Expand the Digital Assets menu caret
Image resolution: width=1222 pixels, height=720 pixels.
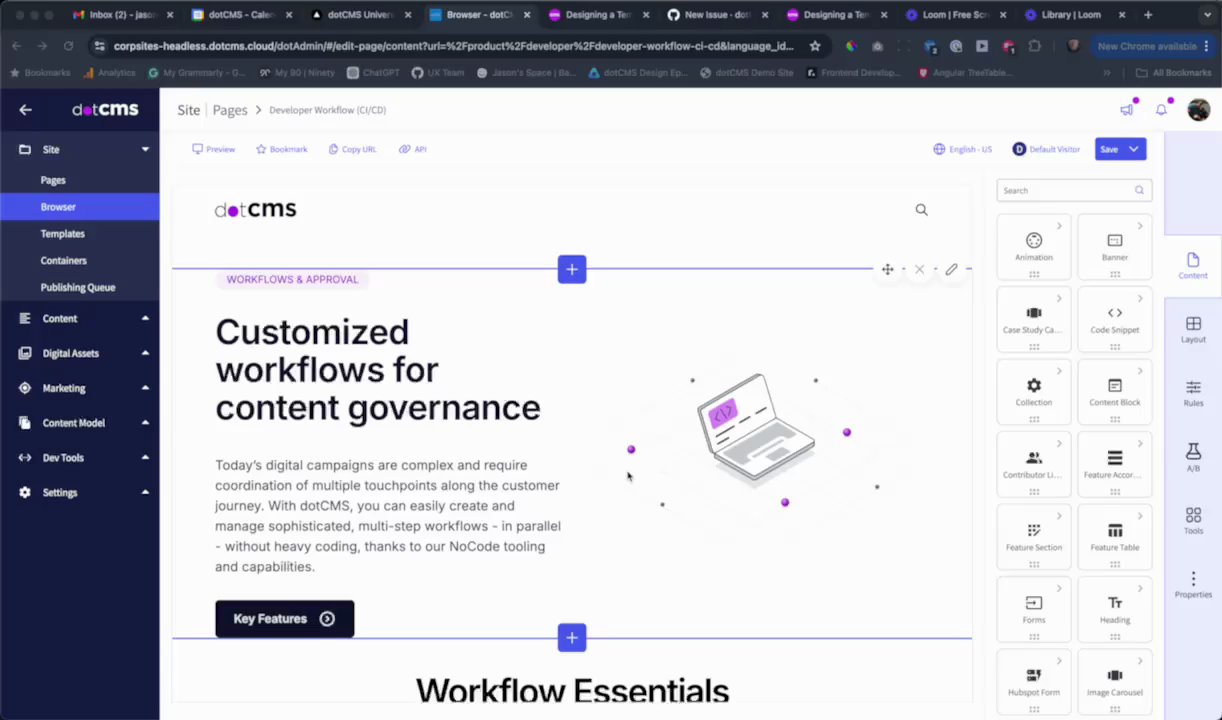[x=145, y=353]
